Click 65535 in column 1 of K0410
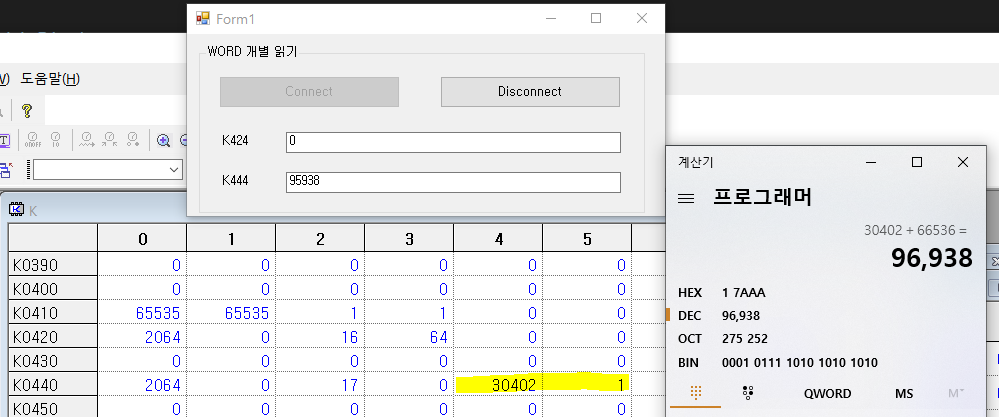 [231, 313]
